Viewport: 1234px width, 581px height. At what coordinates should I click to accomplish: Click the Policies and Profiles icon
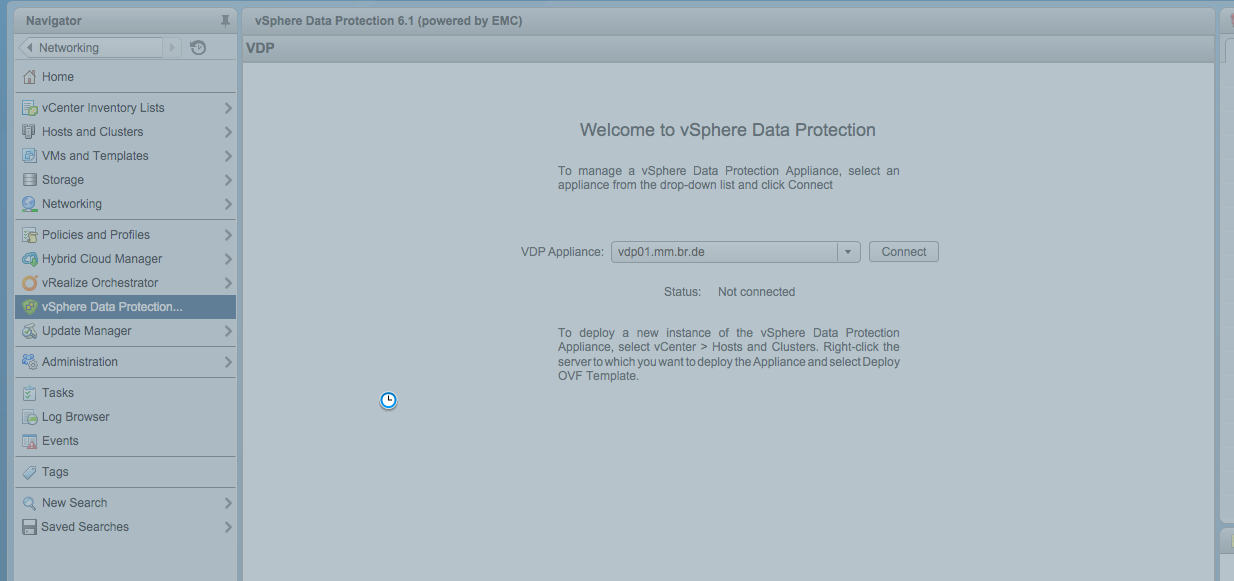(30, 235)
